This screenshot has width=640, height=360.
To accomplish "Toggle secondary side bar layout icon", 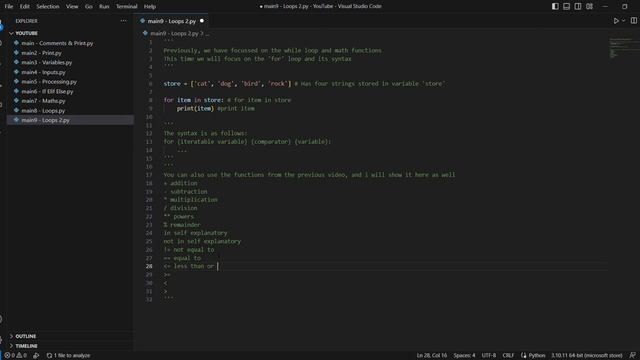I will [x=578, y=7].
